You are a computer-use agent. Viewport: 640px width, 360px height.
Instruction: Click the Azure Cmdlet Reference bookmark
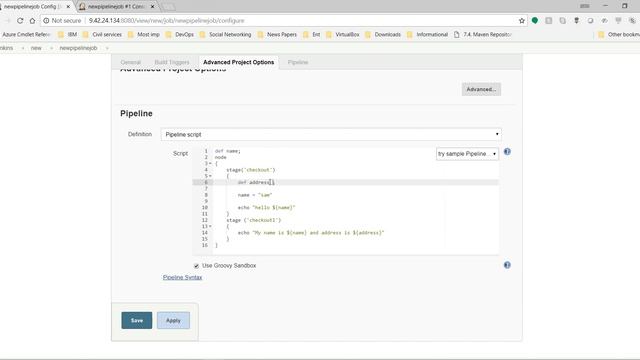click(x=25, y=35)
